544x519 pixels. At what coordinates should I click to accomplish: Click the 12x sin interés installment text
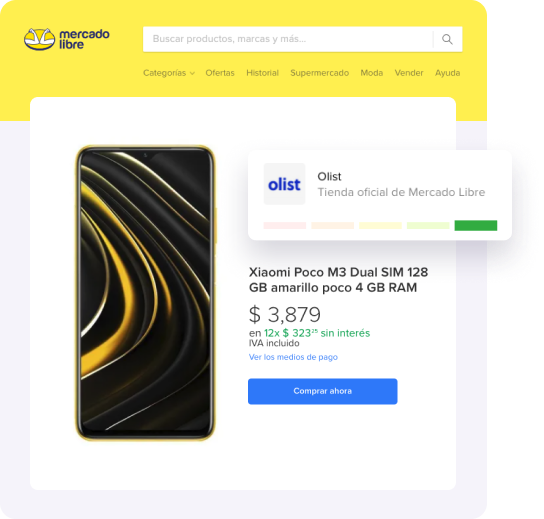(317, 333)
